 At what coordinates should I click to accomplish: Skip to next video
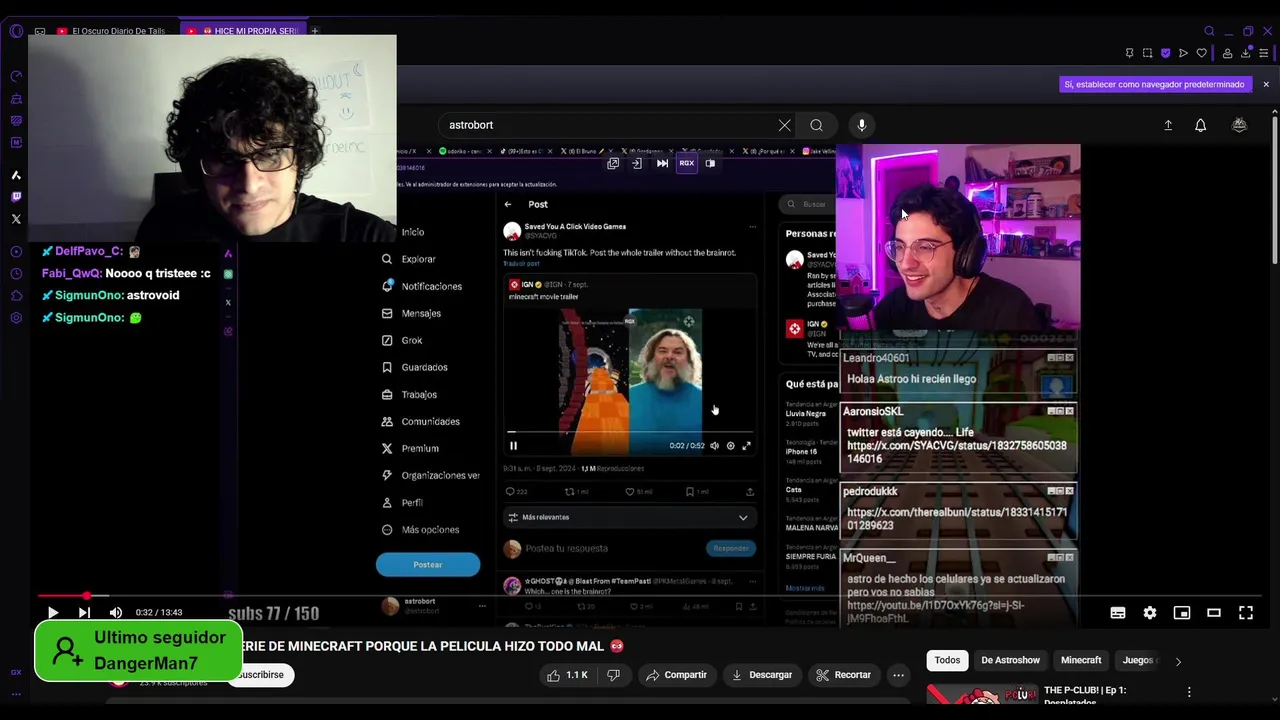pyautogui.click(x=84, y=613)
